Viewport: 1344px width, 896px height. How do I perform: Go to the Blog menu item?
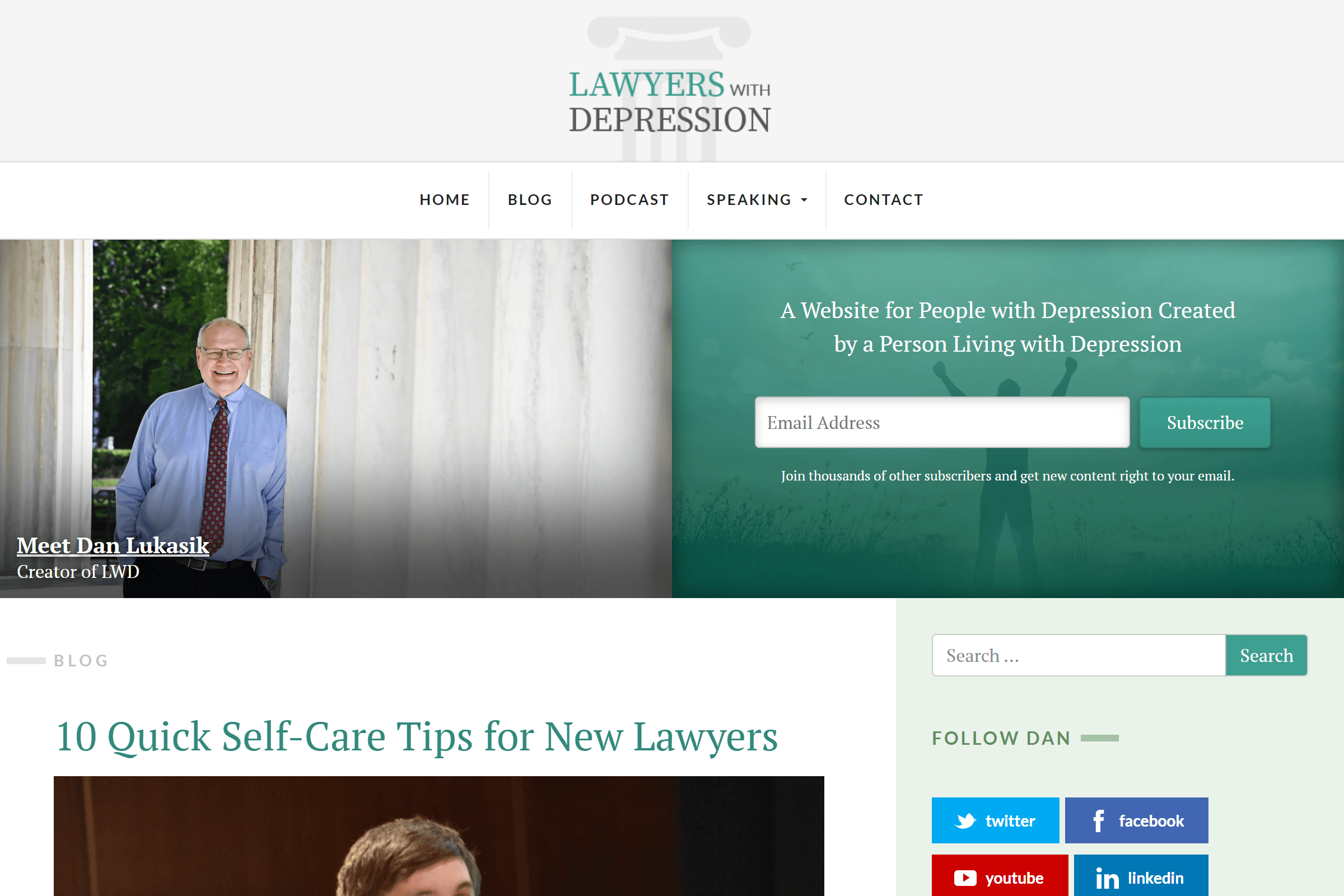tap(530, 199)
